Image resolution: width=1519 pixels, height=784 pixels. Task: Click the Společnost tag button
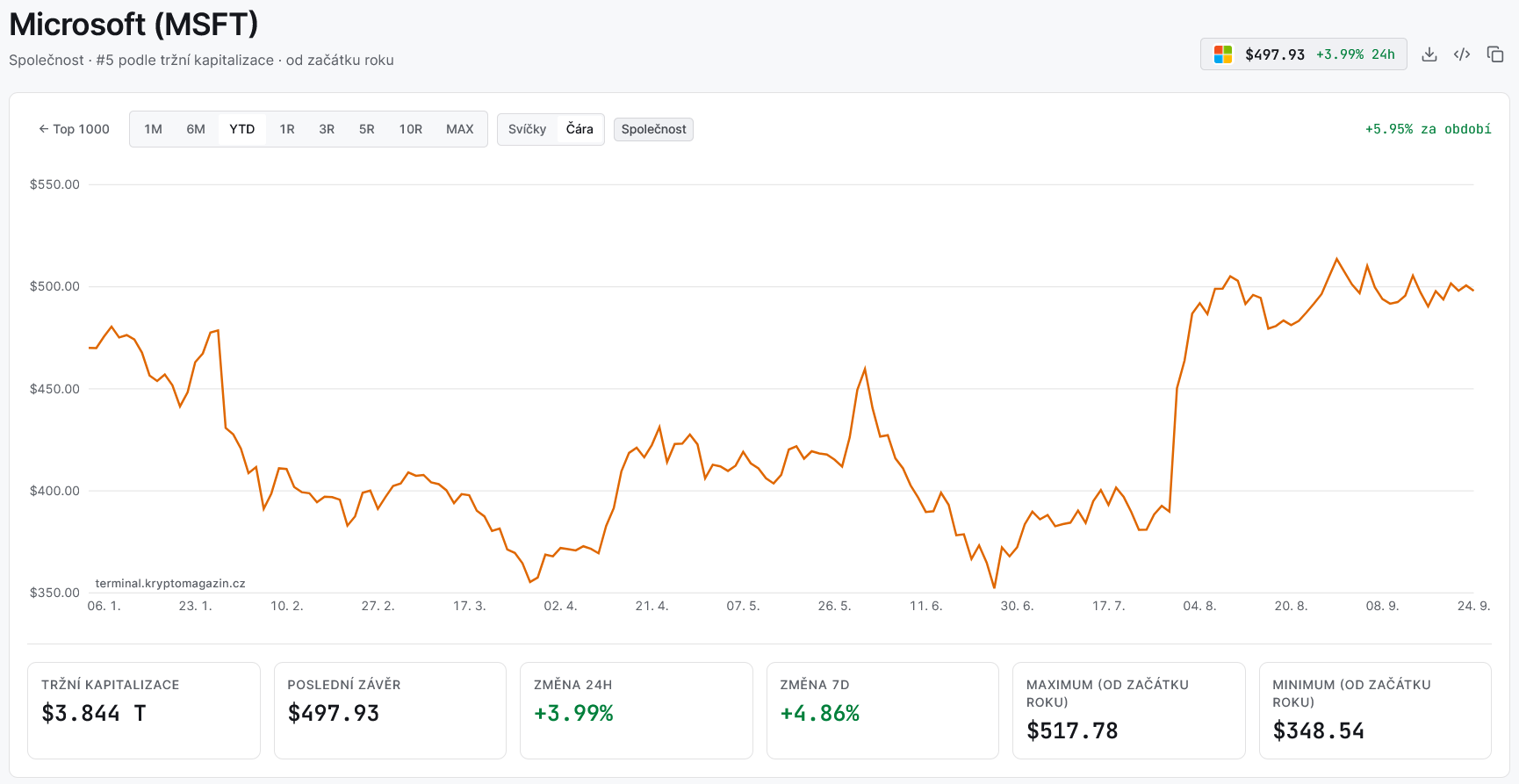click(x=654, y=129)
